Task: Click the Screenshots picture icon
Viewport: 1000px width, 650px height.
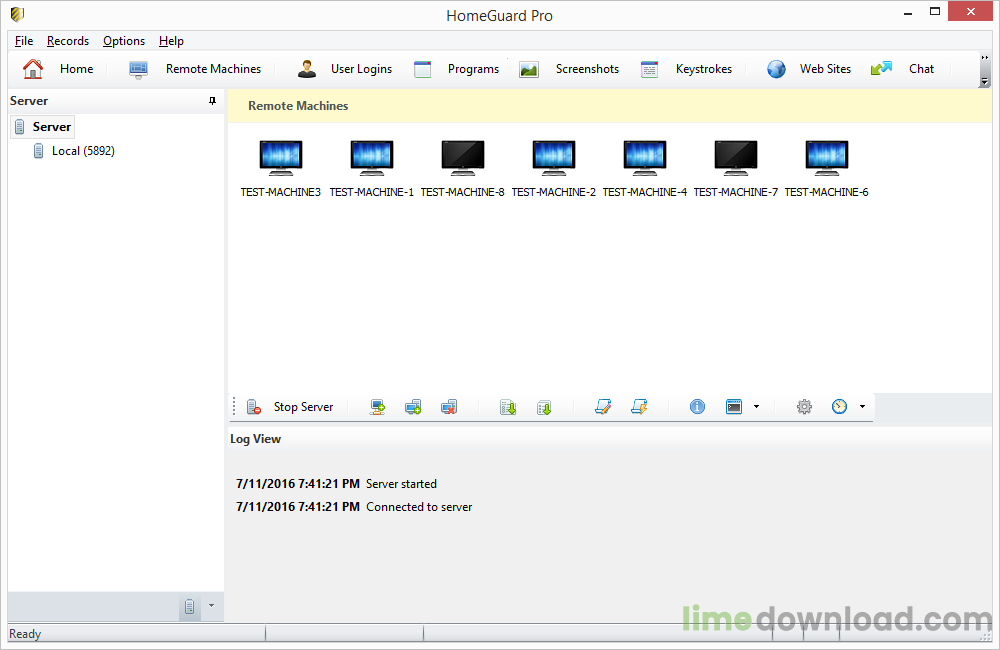Action: click(529, 70)
